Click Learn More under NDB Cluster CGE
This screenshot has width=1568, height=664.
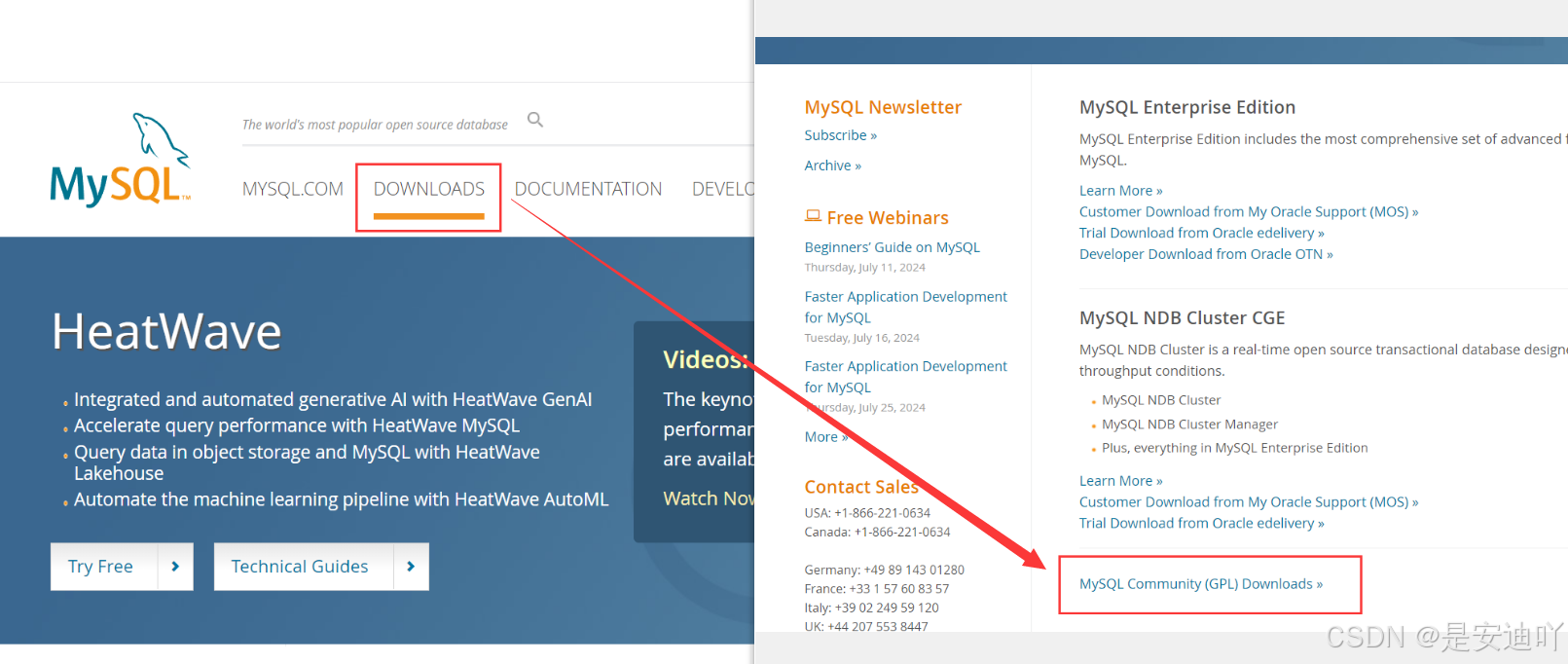click(x=1121, y=481)
